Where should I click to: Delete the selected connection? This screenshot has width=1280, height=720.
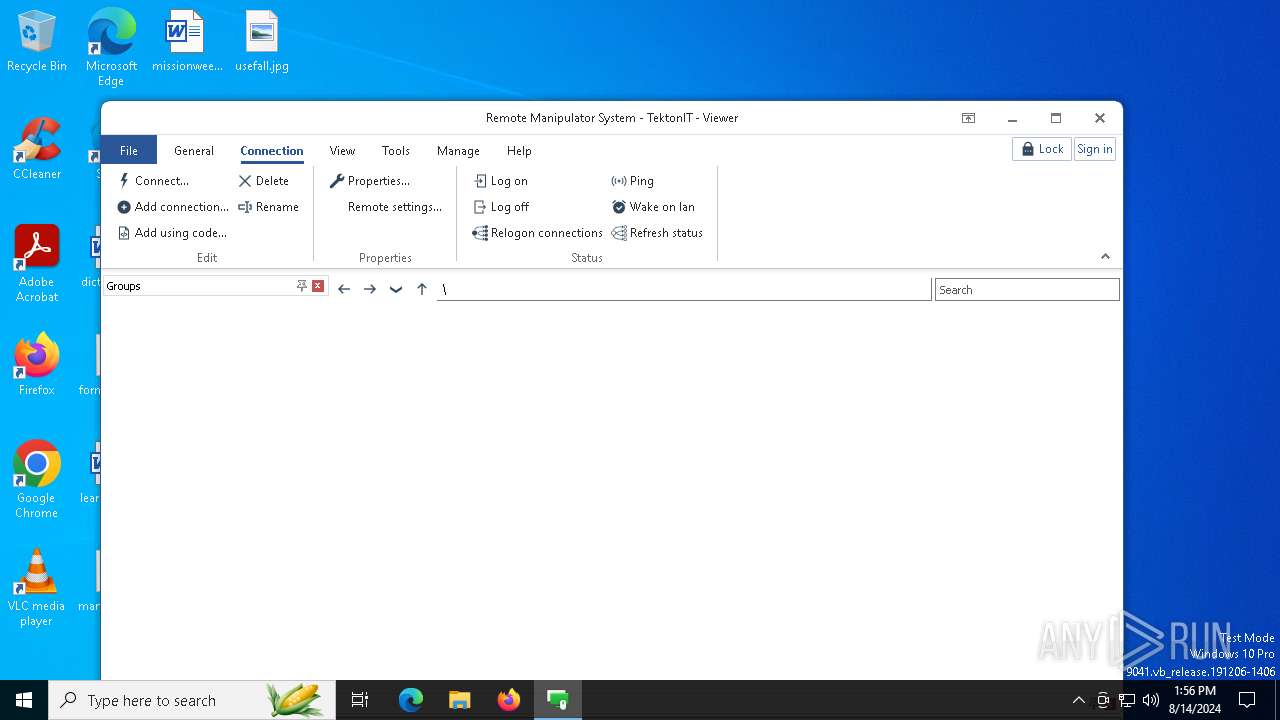[264, 181]
